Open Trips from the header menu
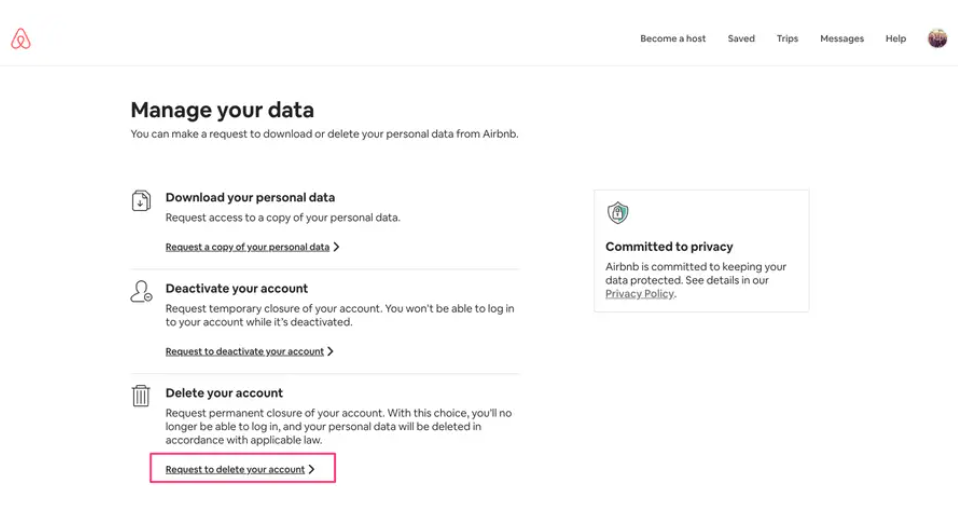961x530 pixels. click(x=787, y=39)
